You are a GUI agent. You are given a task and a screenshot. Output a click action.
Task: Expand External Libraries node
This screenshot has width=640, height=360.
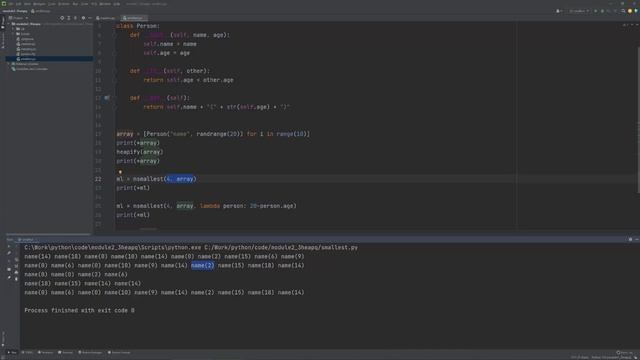(9, 64)
